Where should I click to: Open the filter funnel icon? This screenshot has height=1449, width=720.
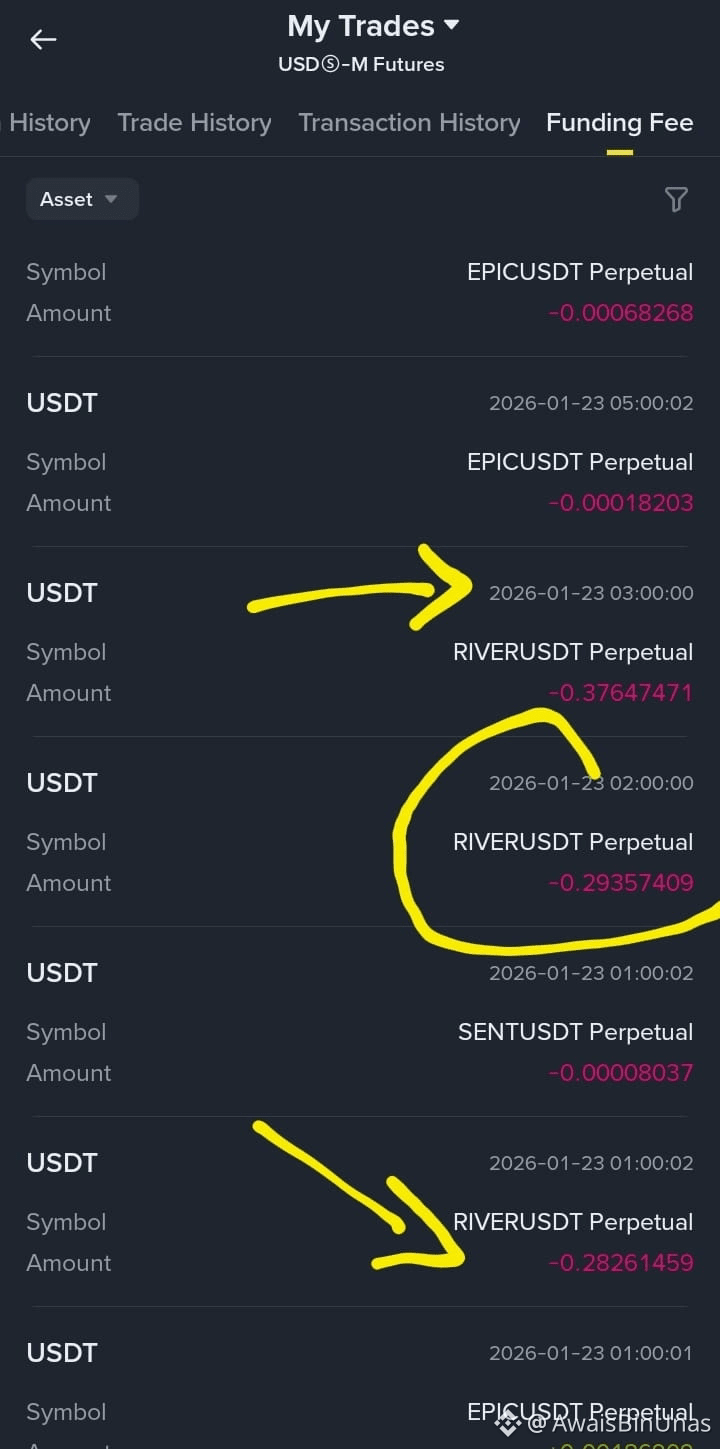point(676,199)
